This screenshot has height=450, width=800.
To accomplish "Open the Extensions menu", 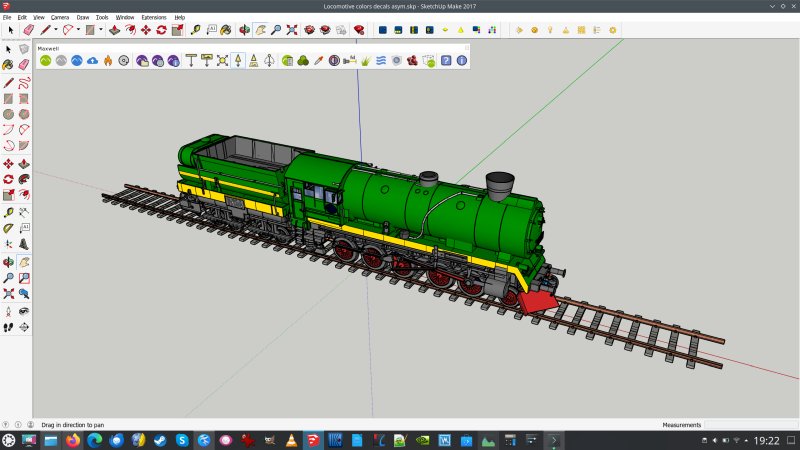I will (154, 17).
